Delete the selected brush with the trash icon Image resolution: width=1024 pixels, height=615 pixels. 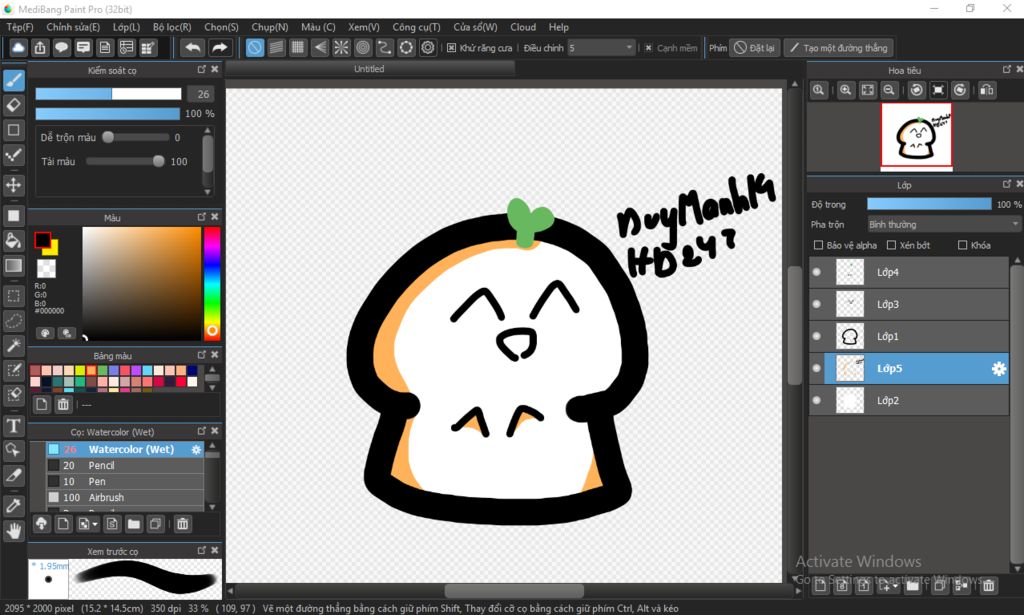183,524
